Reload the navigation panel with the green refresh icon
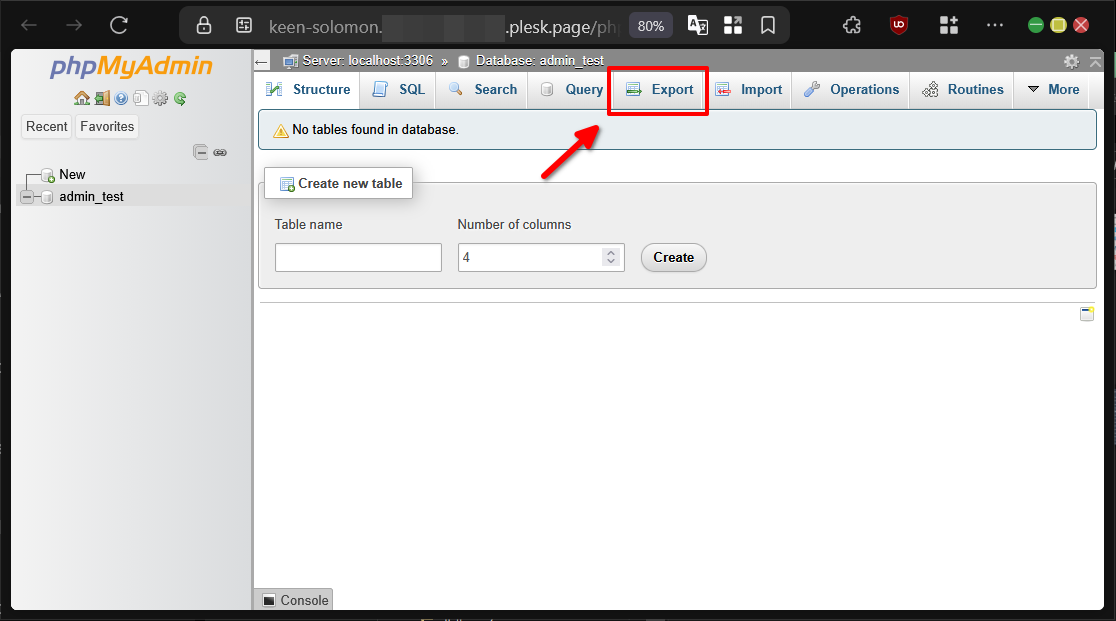This screenshot has width=1116, height=621. 179,98
